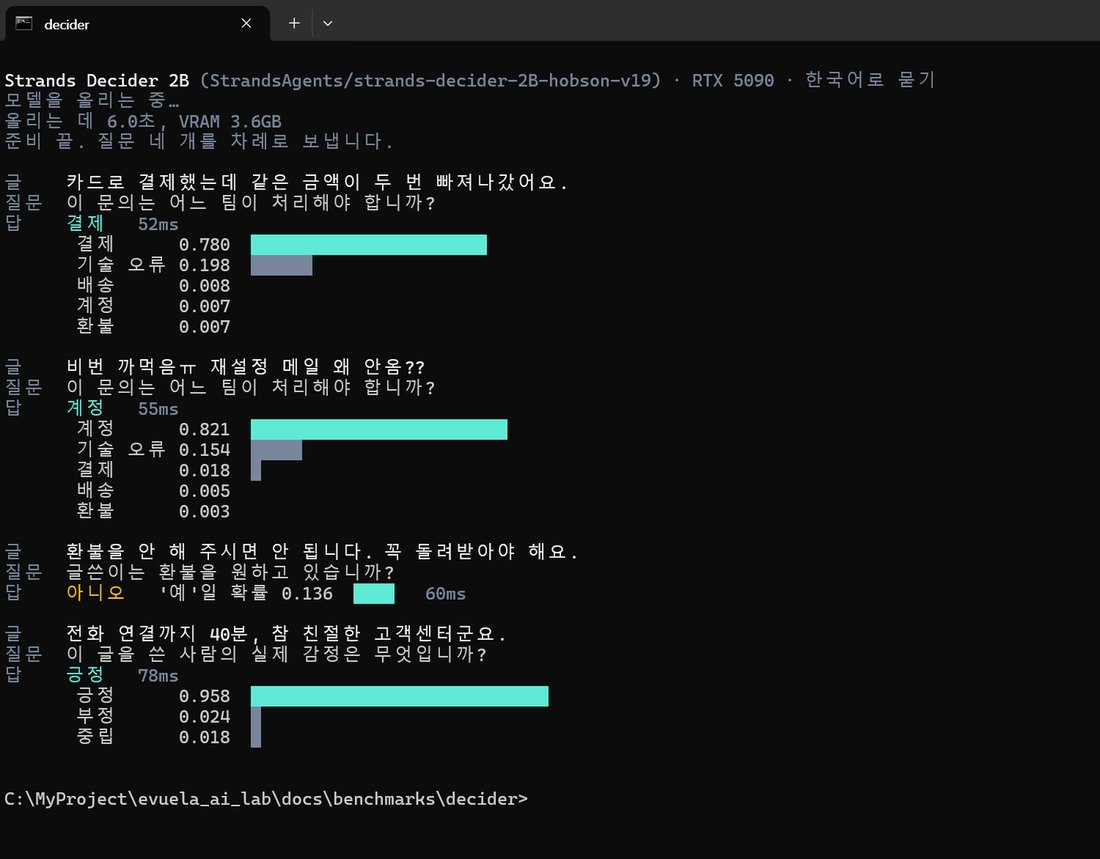Screen dimensions: 1100x859
Task: Click the question 이 글을 쓴 사람의 실제 감정은
Action: pyautogui.click(x=213, y=655)
